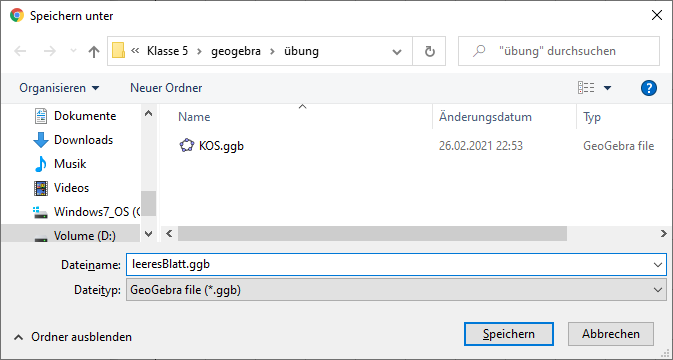
Task: Click the Dateiname input field
Action: (396, 264)
